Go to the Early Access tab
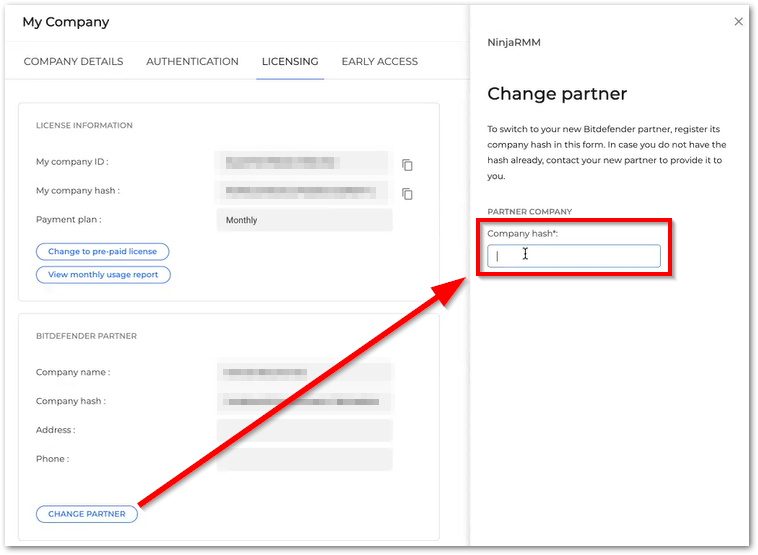The height and width of the screenshot is (555, 758). point(379,62)
